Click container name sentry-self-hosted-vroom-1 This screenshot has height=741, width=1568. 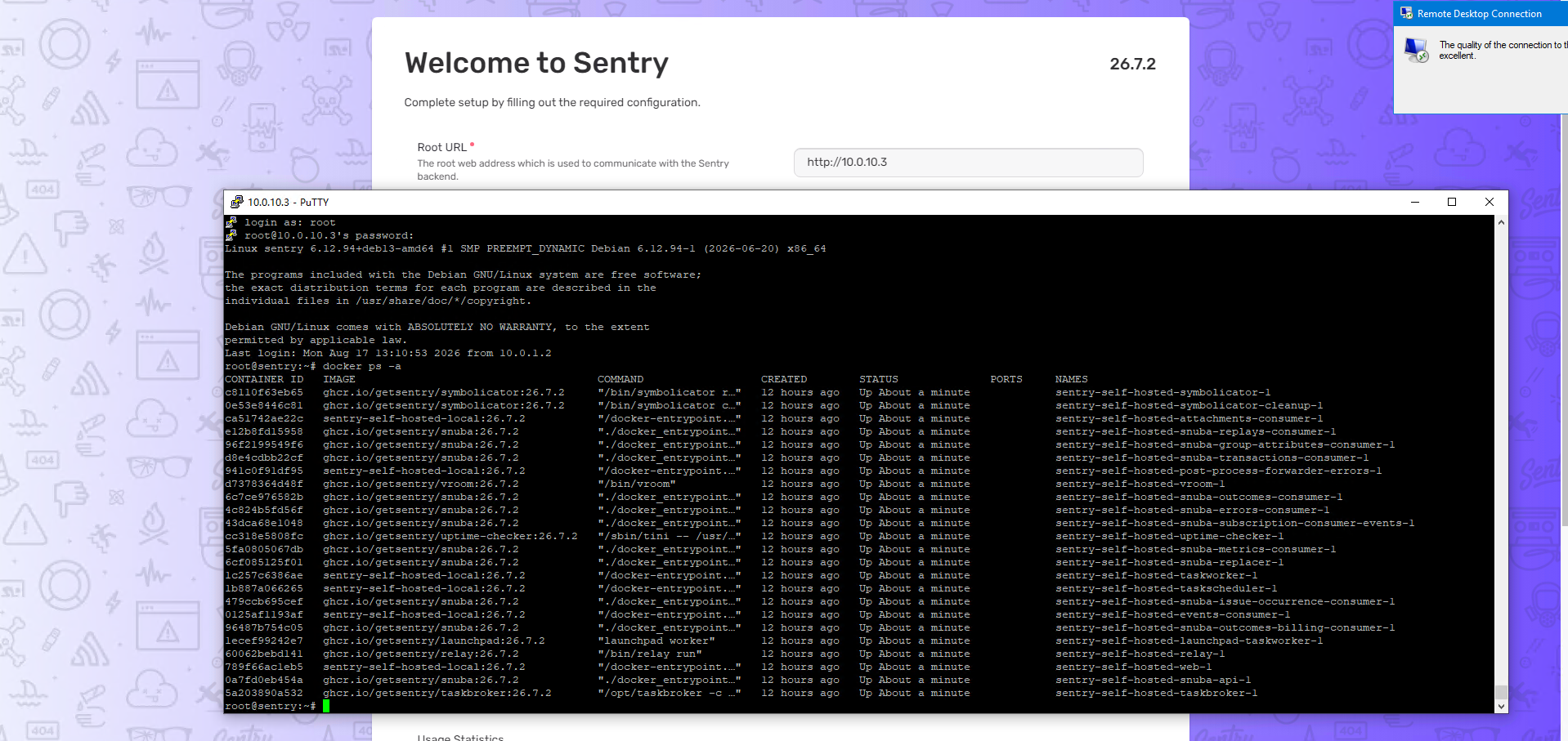tap(1140, 484)
